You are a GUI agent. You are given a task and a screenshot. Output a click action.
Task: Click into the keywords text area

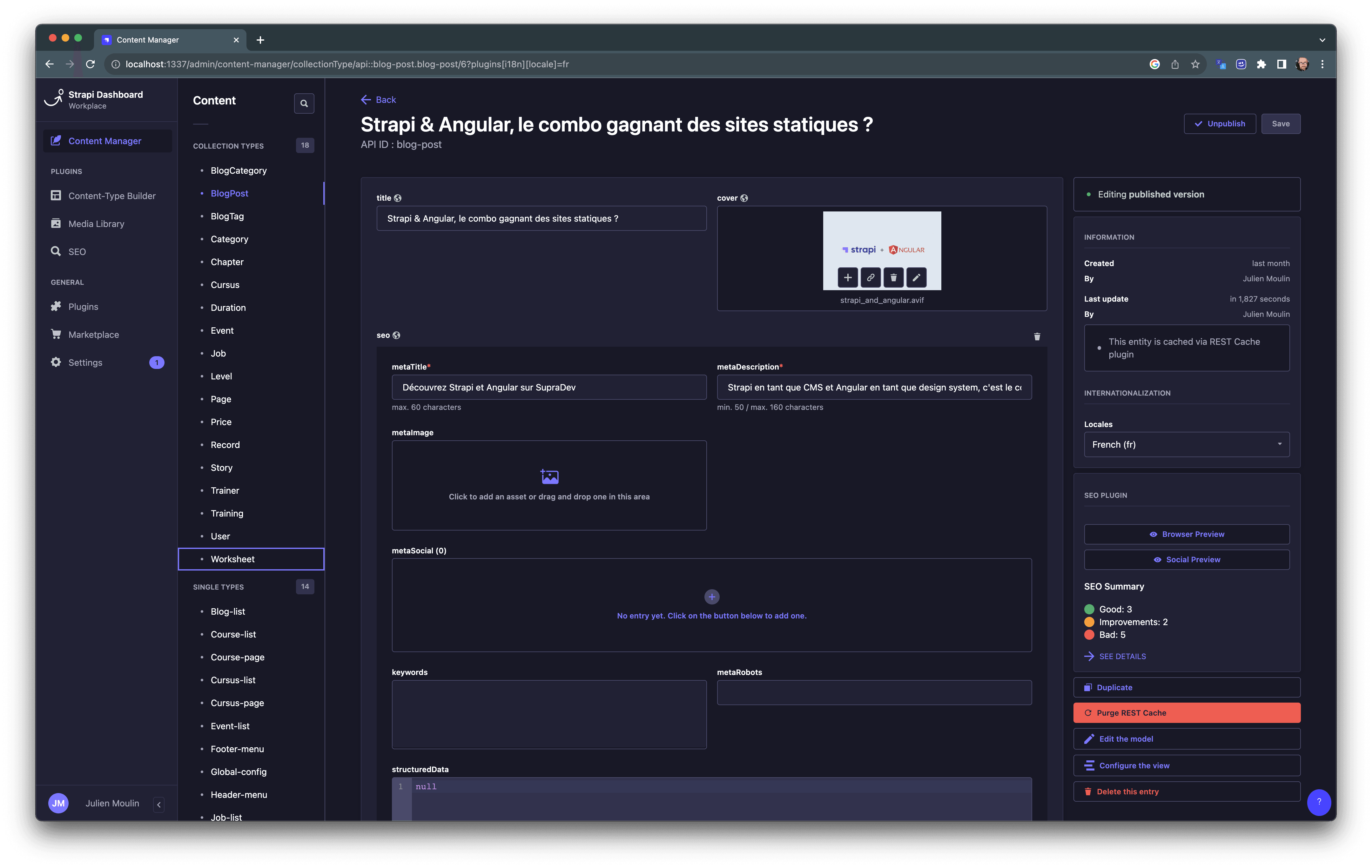(549, 714)
